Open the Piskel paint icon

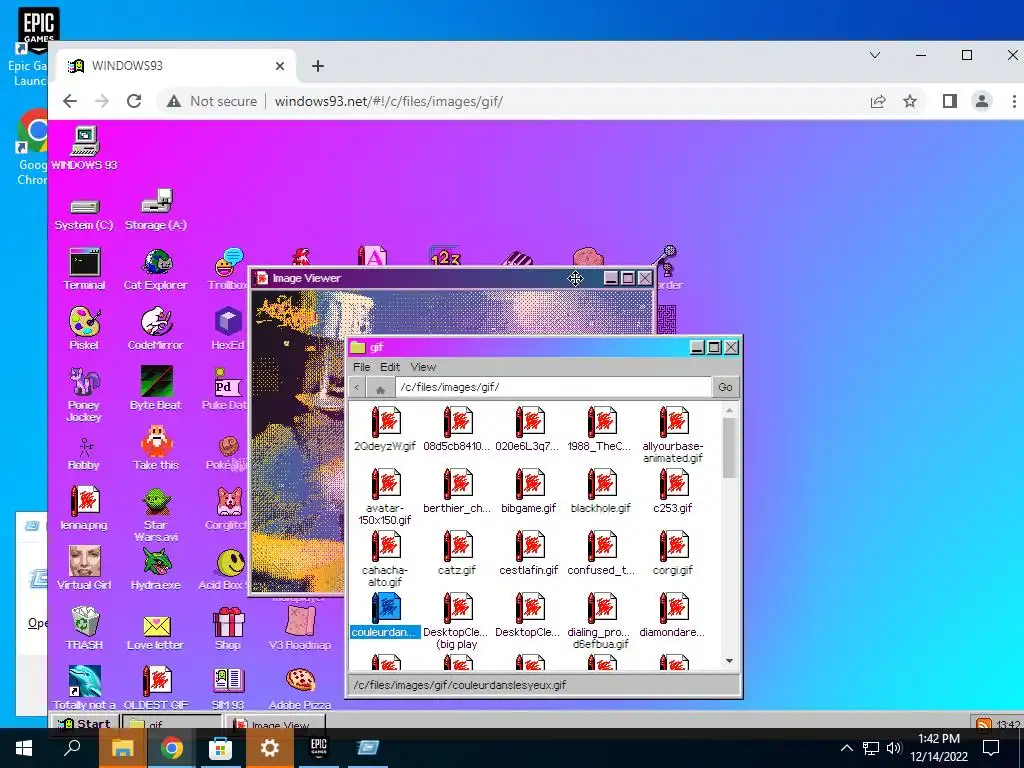coord(84,322)
